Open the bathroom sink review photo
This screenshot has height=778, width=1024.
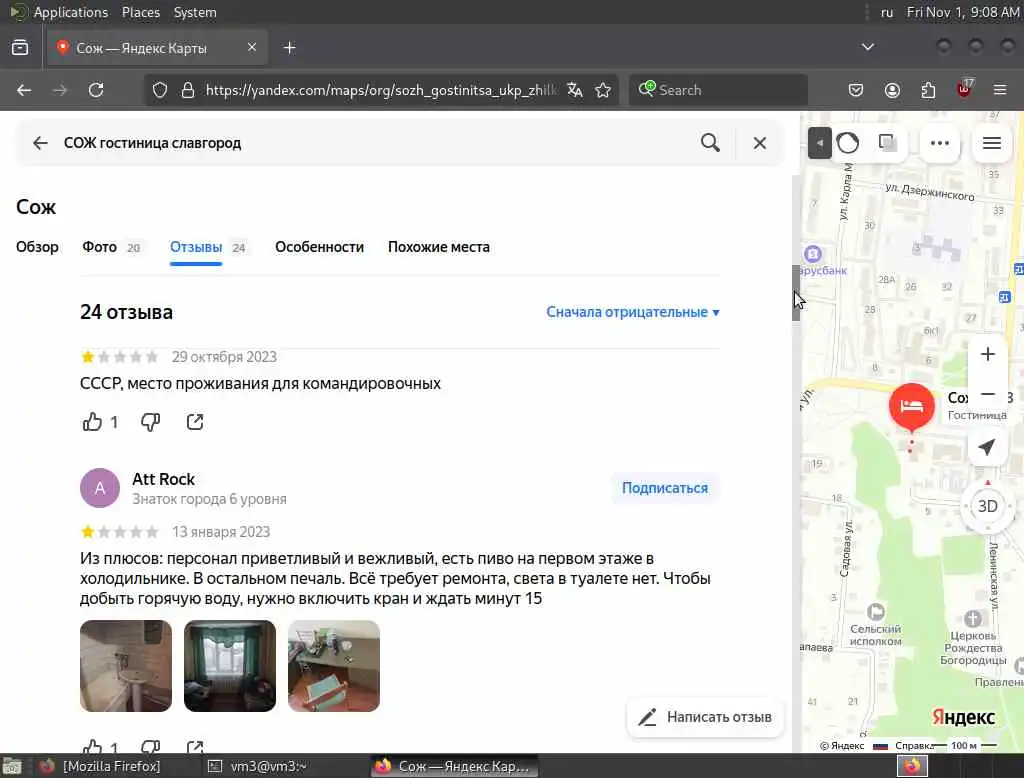click(126, 666)
